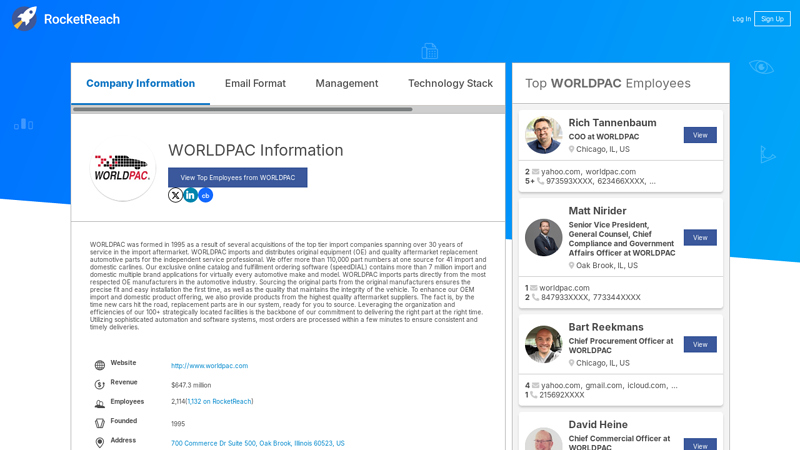The height and width of the screenshot is (450, 800).
Task: Click the Top WORLDPAC Employees heading
Action: 608,83
